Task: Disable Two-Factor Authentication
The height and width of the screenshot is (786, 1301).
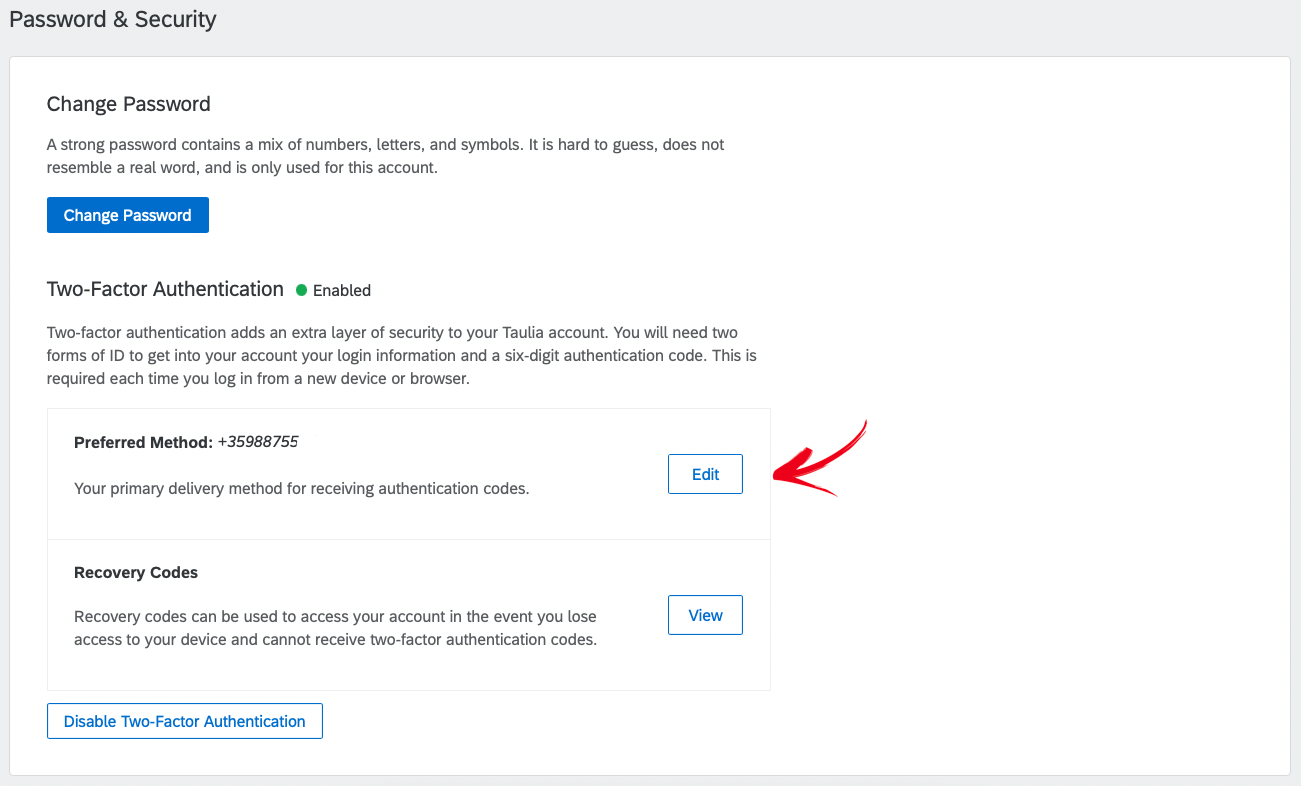Action: 184,721
